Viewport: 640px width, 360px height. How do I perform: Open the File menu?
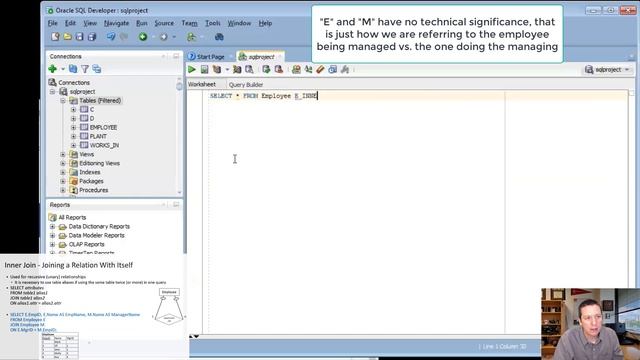(53, 23)
